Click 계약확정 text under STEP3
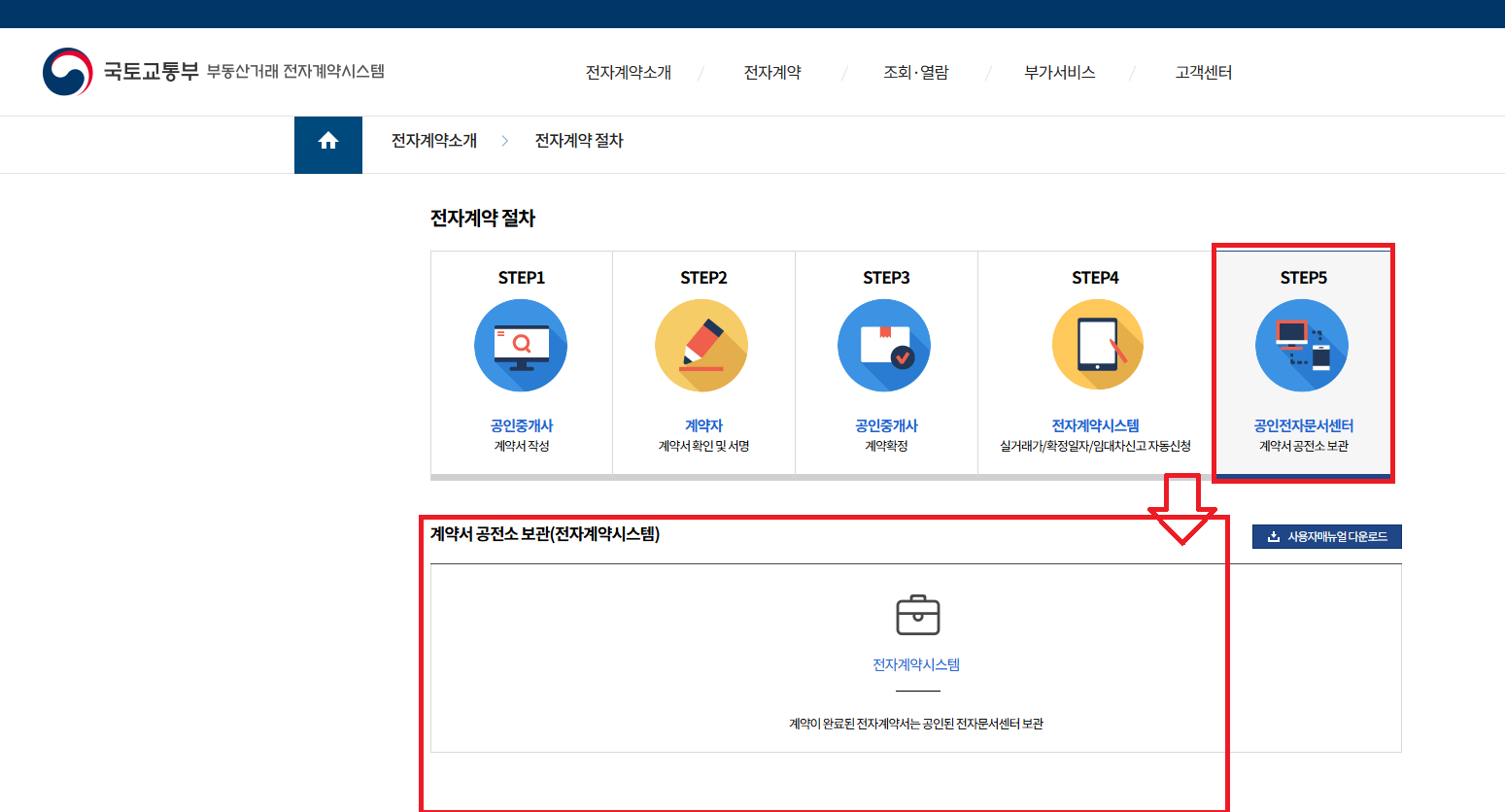Screen dimensions: 1505x812 886,446
